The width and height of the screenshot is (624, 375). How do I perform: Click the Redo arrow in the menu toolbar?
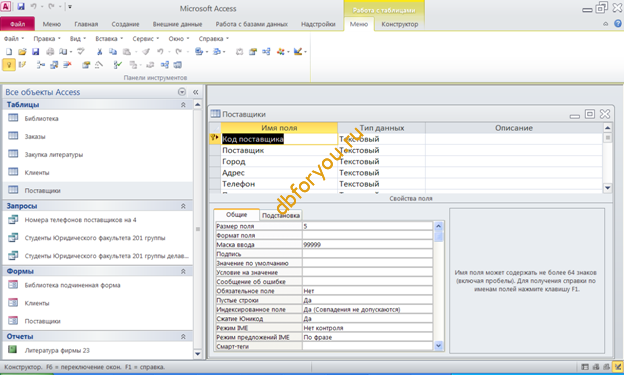[x=179, y=52]
